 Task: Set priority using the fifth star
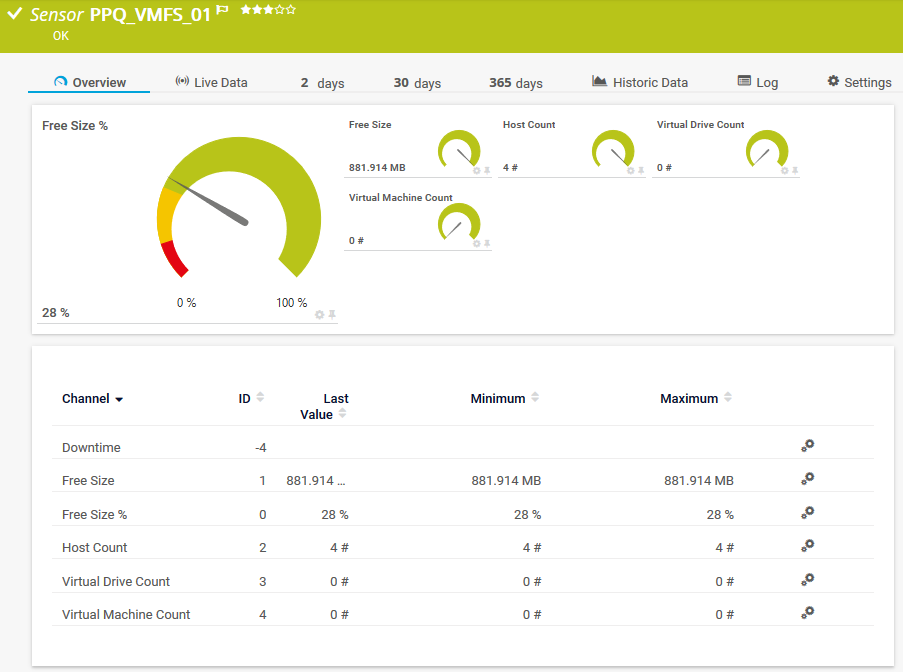click(291, 9)
